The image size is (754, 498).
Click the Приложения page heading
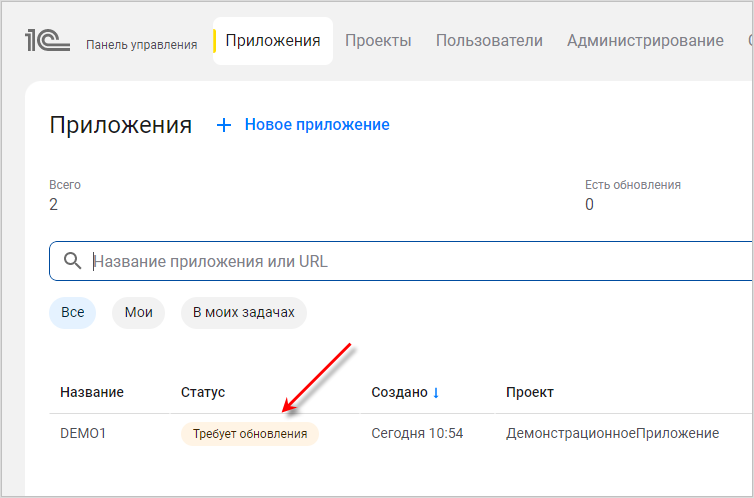(121, 125)
